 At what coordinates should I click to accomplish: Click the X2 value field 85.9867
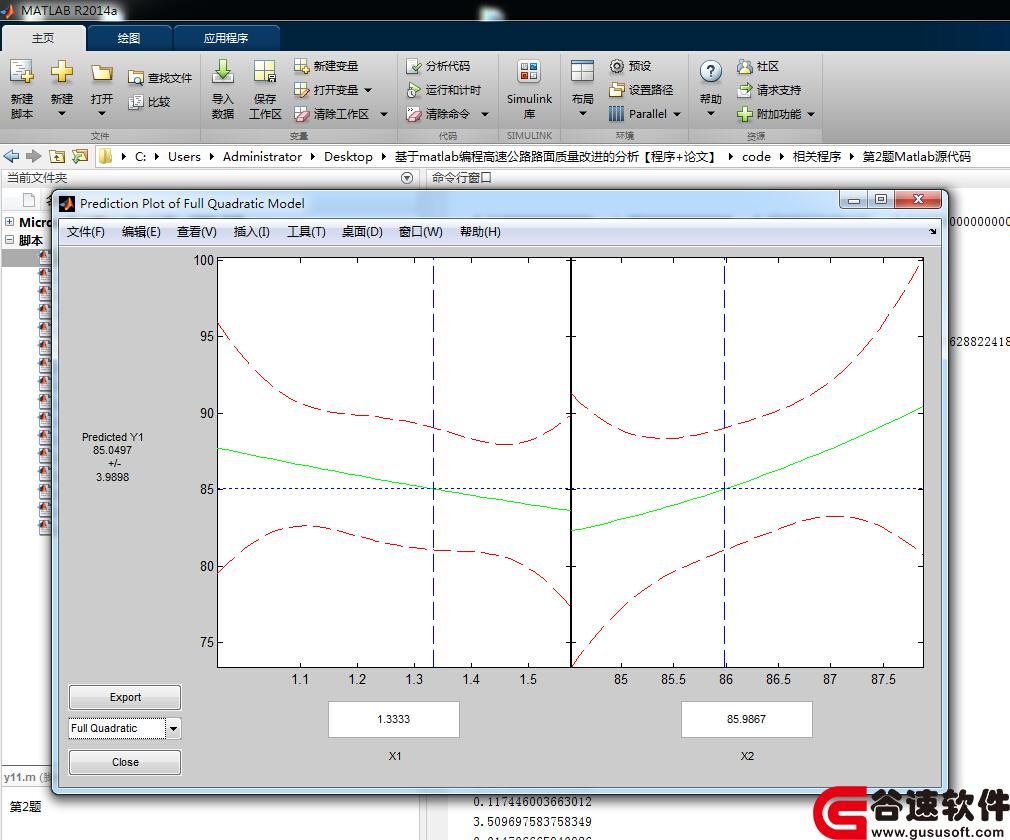[x=747, y=719]
